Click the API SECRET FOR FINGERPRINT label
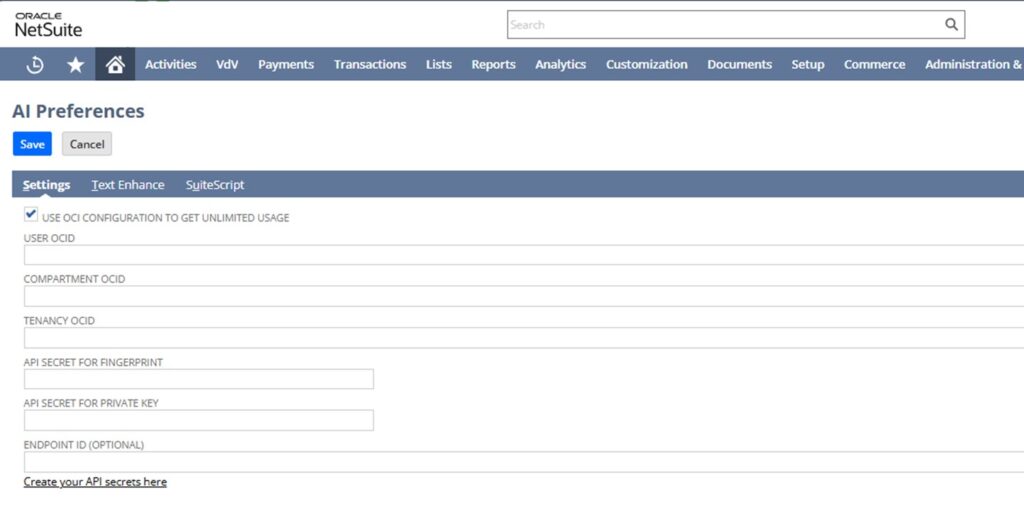The width and height of the screenshot is (1024, 506). (x=93, y=362)
